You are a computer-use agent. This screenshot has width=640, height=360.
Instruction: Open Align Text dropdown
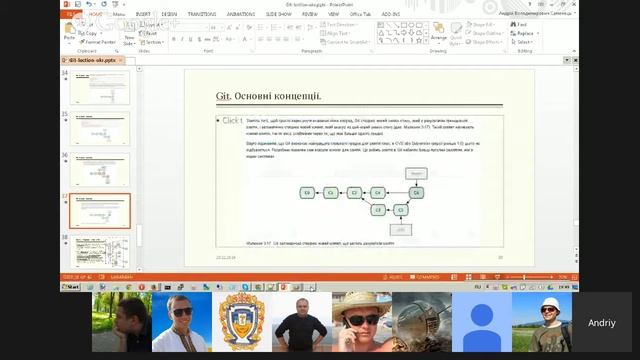(336, 33)
